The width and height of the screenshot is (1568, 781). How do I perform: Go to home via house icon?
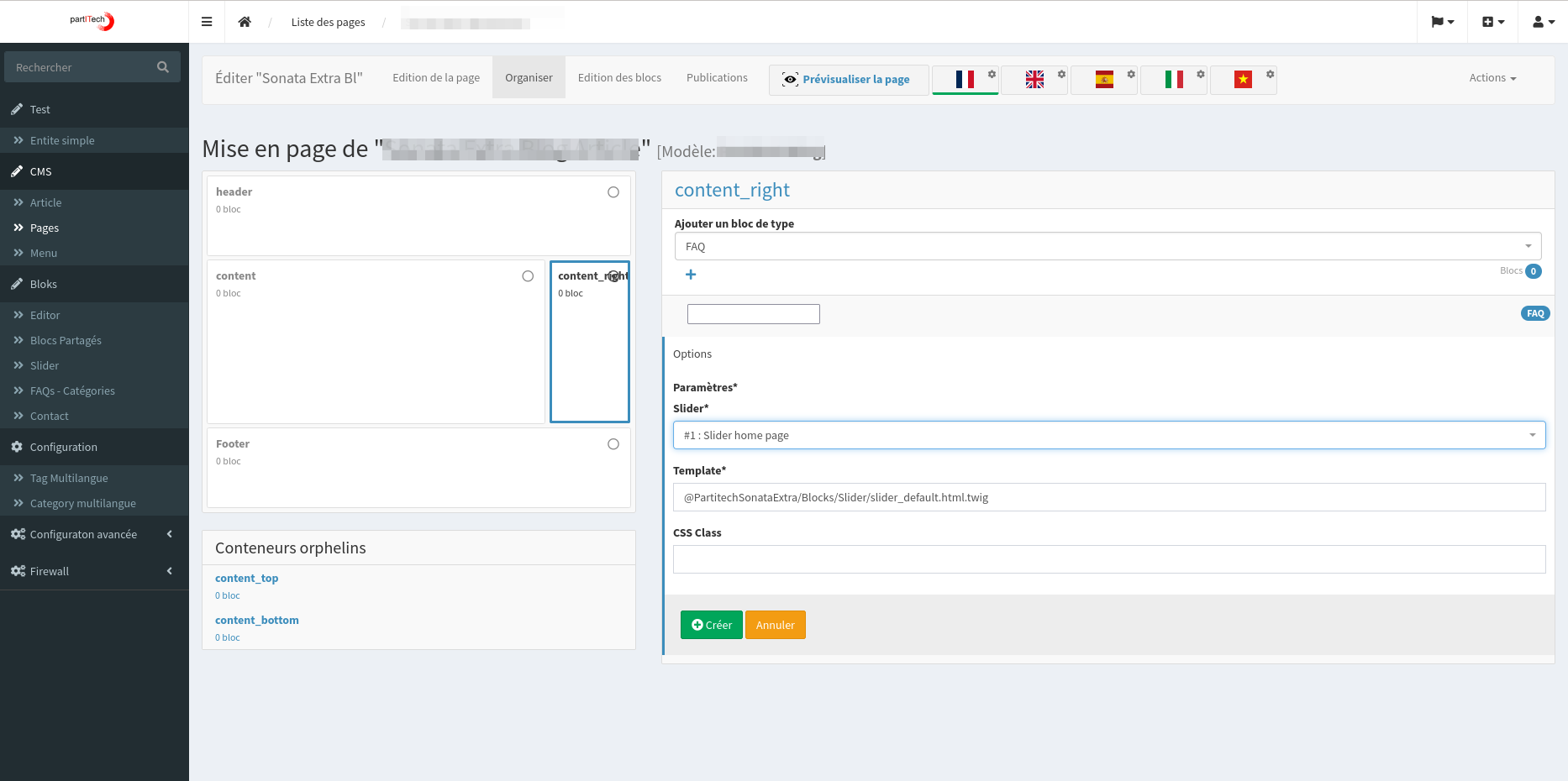[x=245, y=22]
